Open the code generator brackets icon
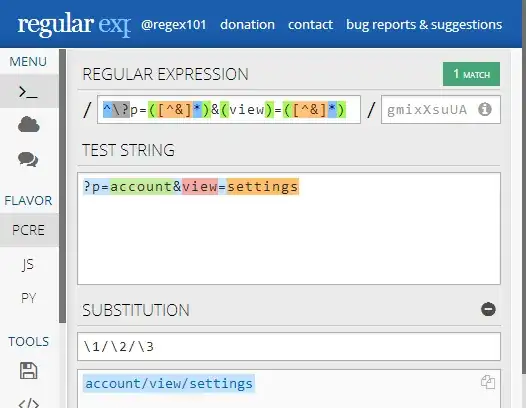Screen dimensions: 526x408 pyautogui.click(x=29, y=403)
